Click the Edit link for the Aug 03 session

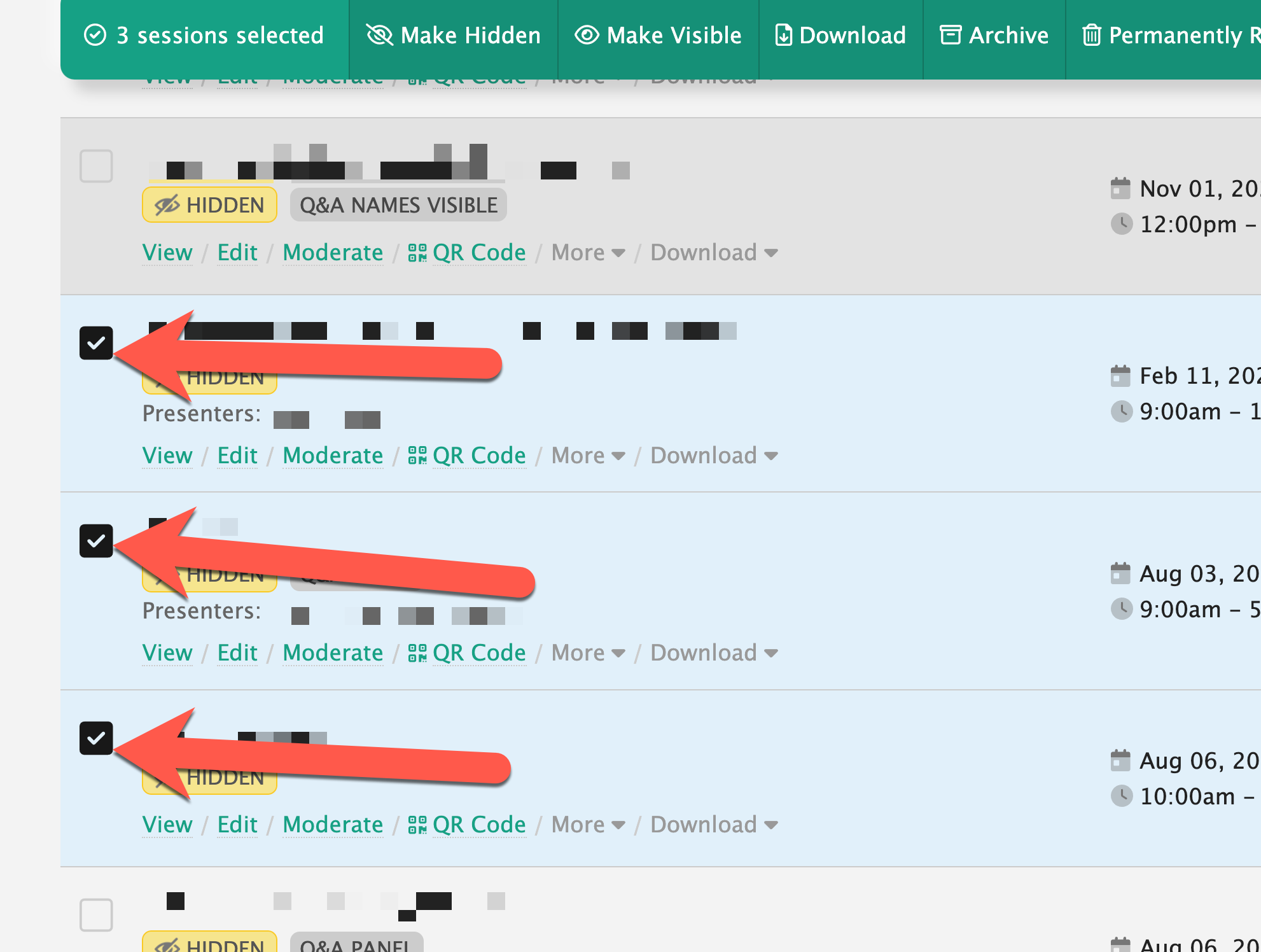click(237, 653)
